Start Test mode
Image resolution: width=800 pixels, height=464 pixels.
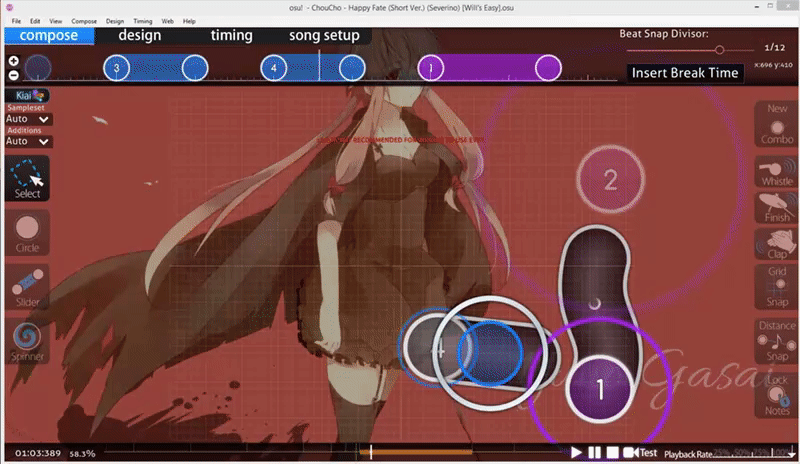tap(641, 452)
